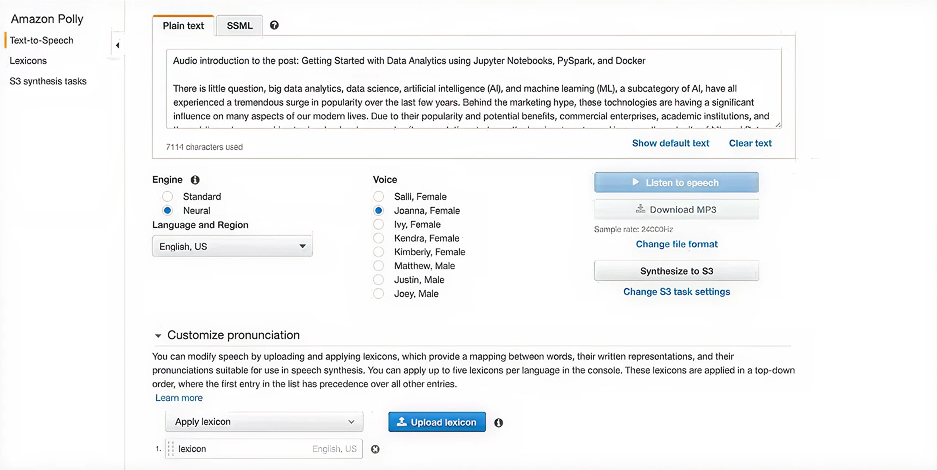This screenshot has height=470, width=937.
Task: Click the Engine info icon
Action: pos(195,180)
